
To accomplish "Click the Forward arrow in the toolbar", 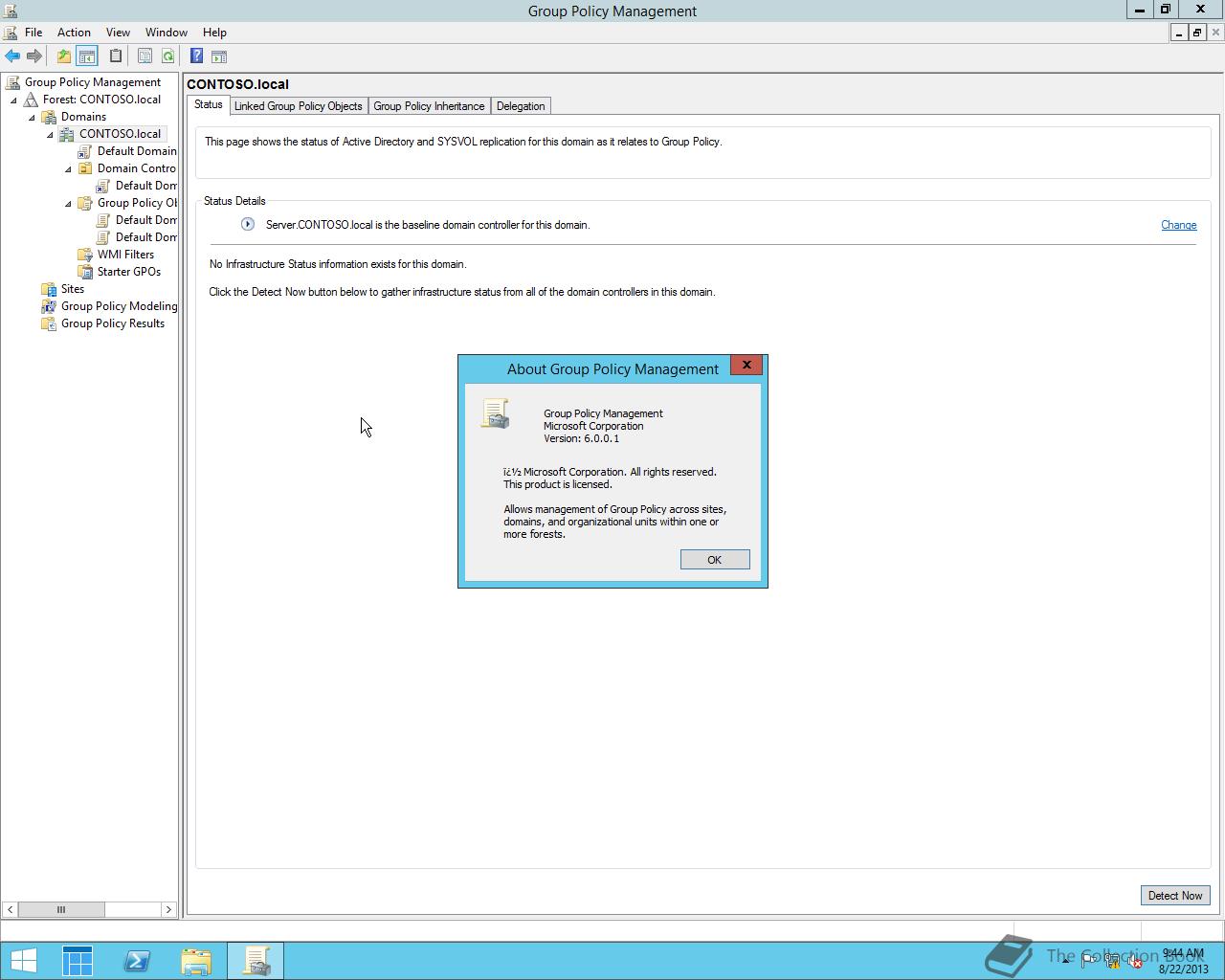I will [x=34, y=56].
